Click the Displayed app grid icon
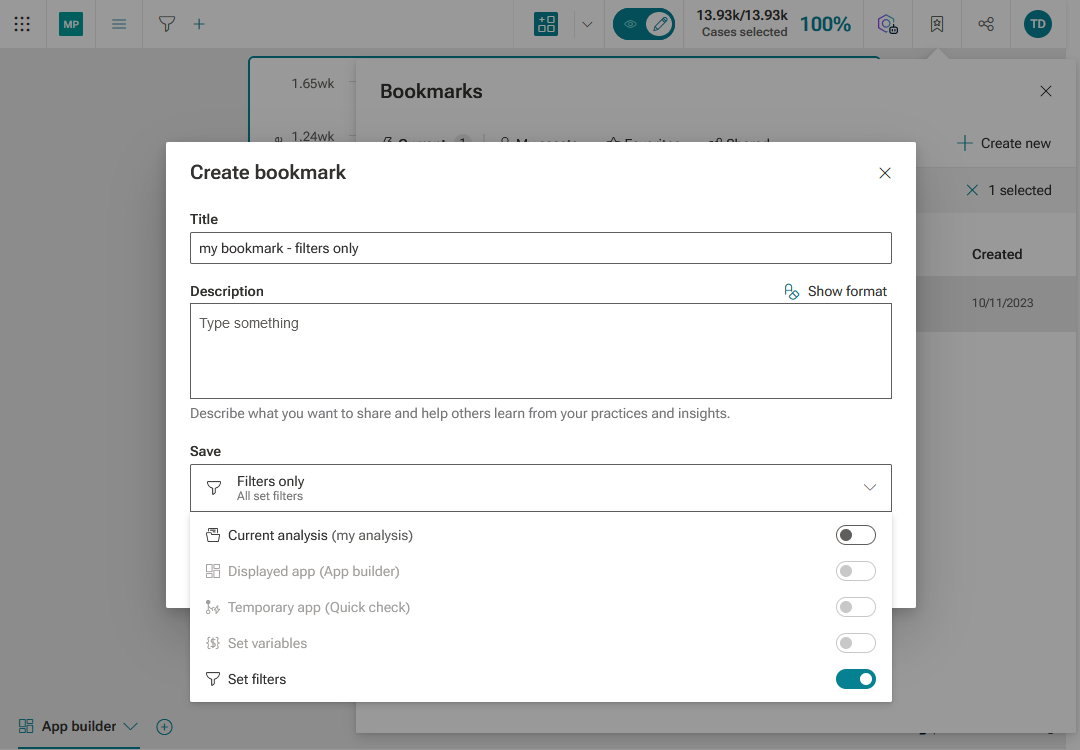 point(213,571)
